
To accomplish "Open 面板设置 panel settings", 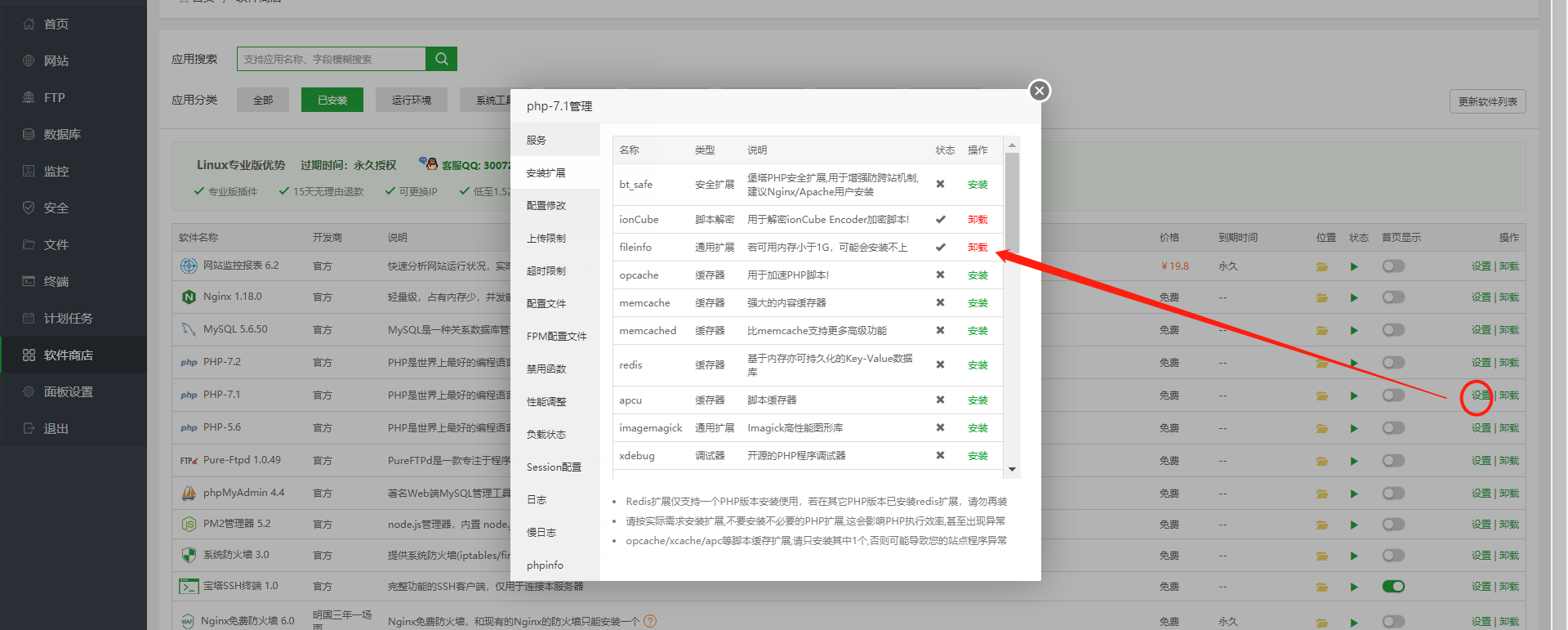I will pyautogui.click(x=69, y=392).
